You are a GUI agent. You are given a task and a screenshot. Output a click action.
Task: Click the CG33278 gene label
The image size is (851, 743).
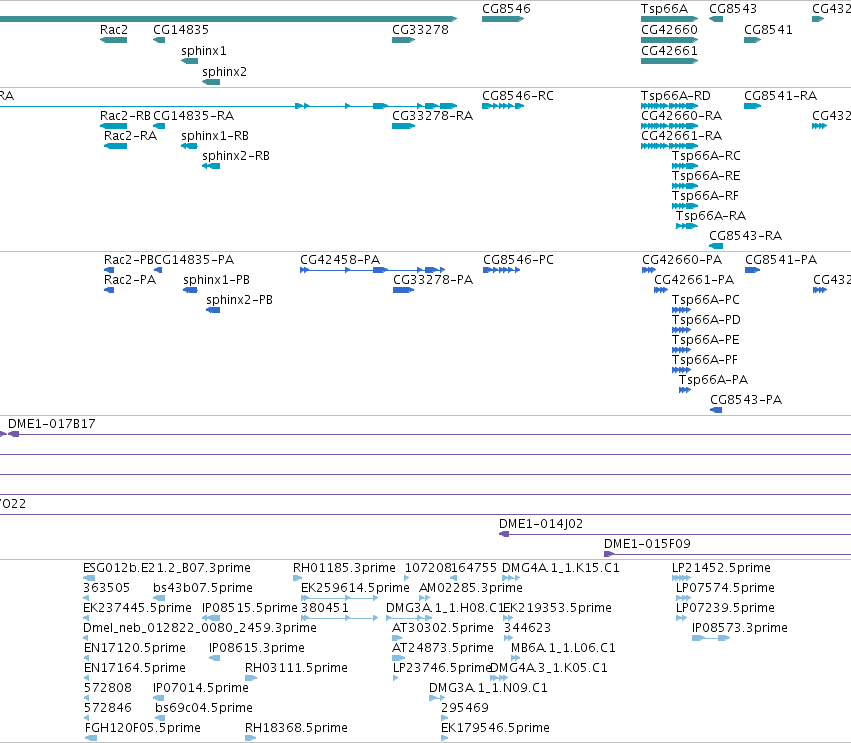tap(421, 30)
